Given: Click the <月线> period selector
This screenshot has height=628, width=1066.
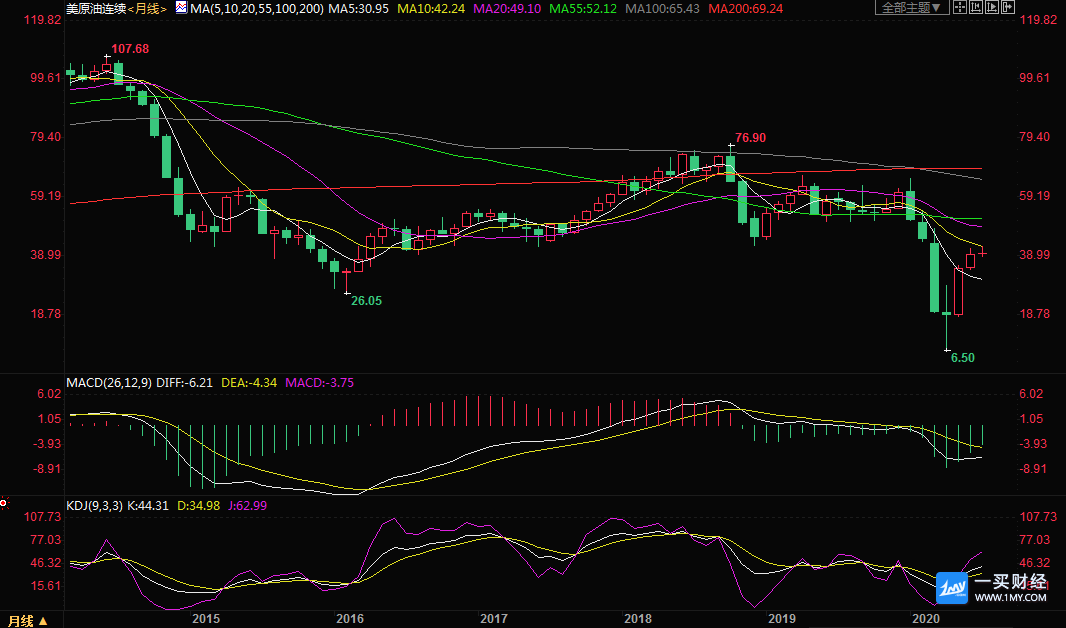Looking at the screenshot, I should 147,9.
